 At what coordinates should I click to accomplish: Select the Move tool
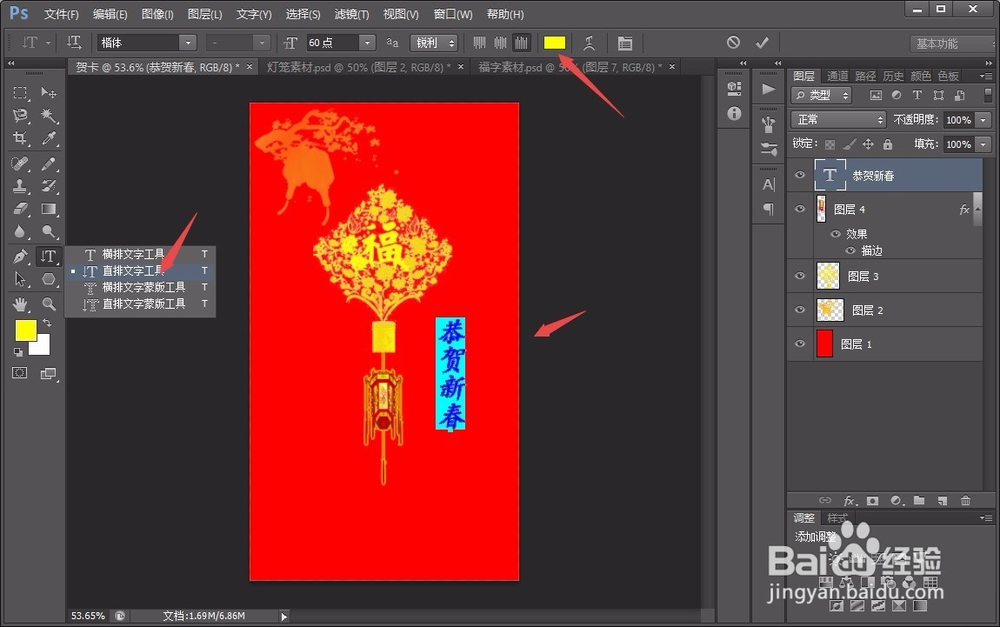click(x=48, y=93)
